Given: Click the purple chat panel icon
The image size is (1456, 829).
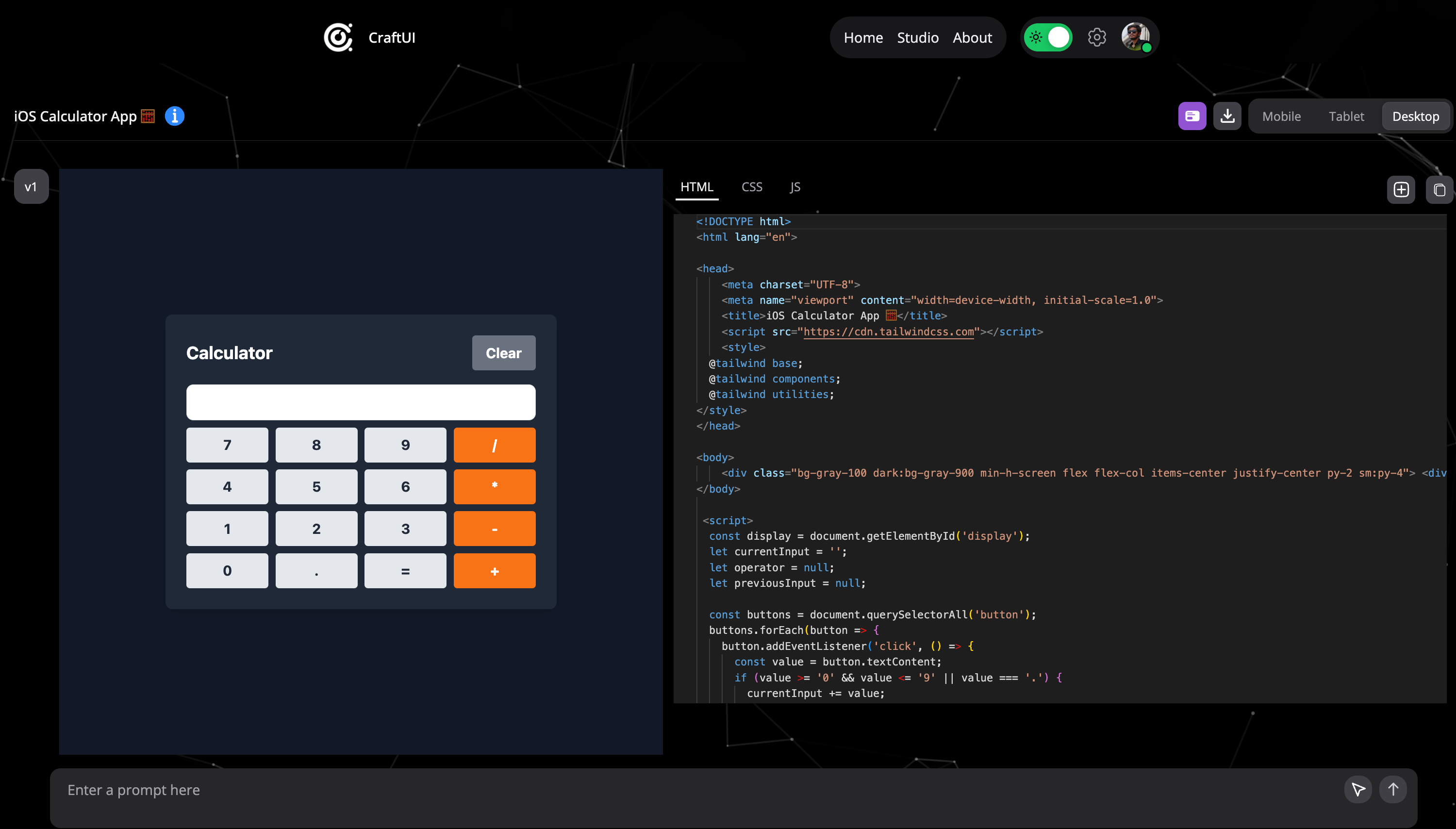Looking at the screenshot, I should [x=1192, y=116].
